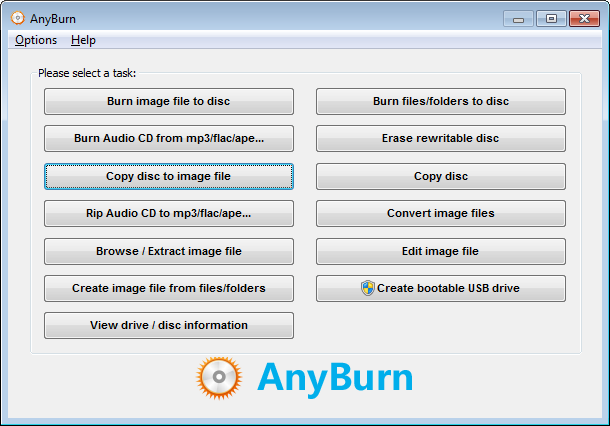
Task: Click Burn image file to disc
Action: [169, 102]
